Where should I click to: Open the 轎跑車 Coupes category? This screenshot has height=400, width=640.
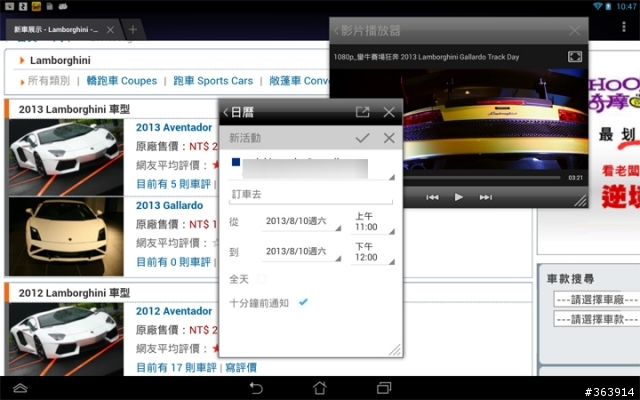[122, 81]
